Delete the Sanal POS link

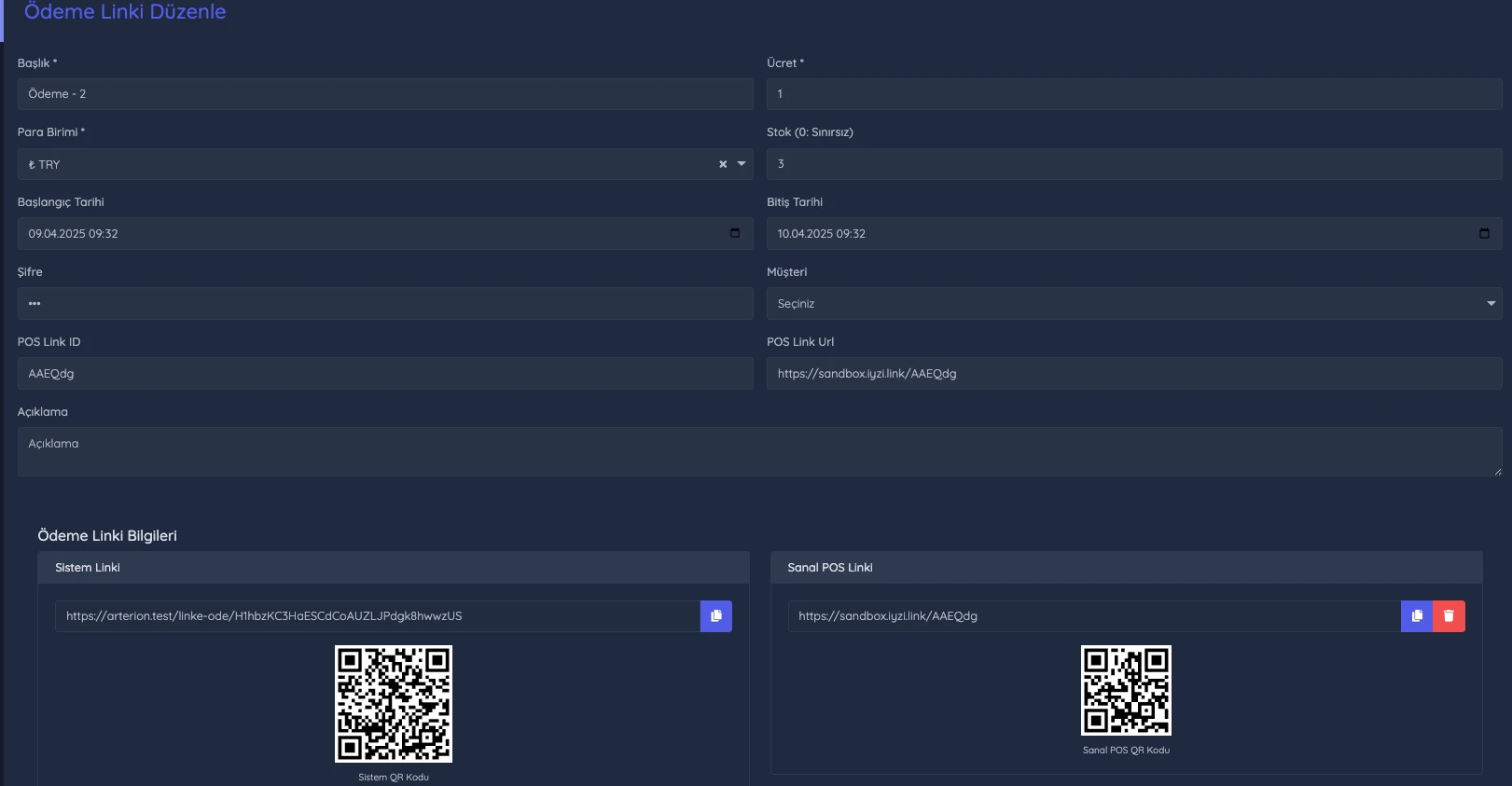[1449, 616]
